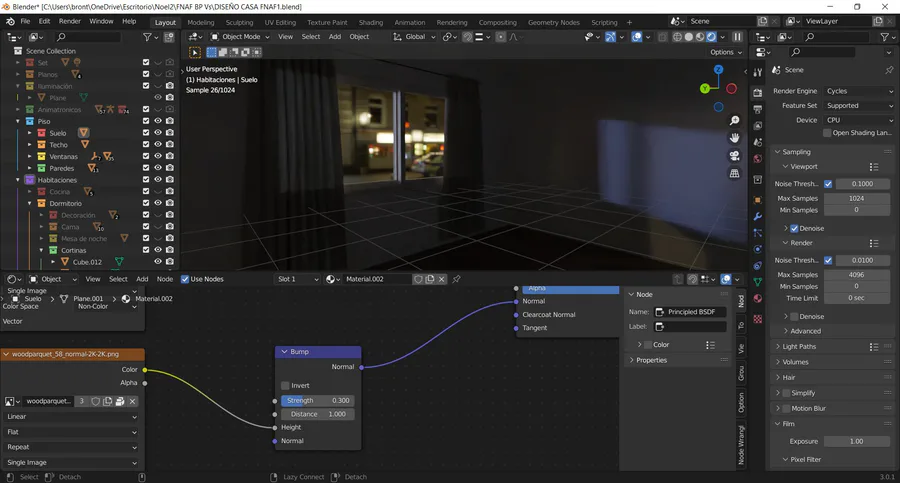The image size is (900, 483).
Task: Switch to the Shading workspace tab
Action: point(370,22)
